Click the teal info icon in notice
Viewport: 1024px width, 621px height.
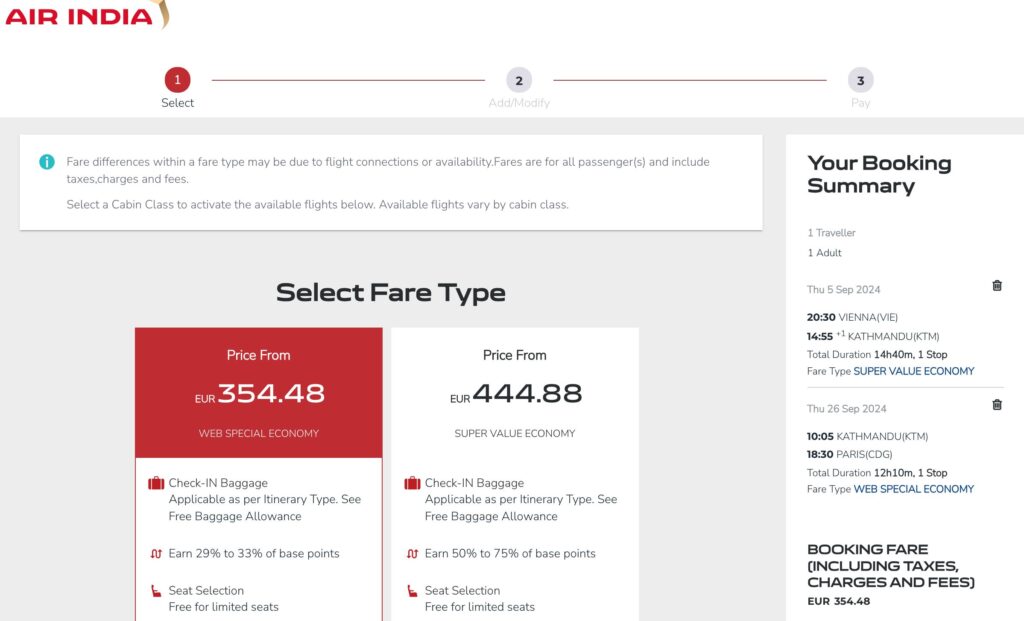[47, 162]
